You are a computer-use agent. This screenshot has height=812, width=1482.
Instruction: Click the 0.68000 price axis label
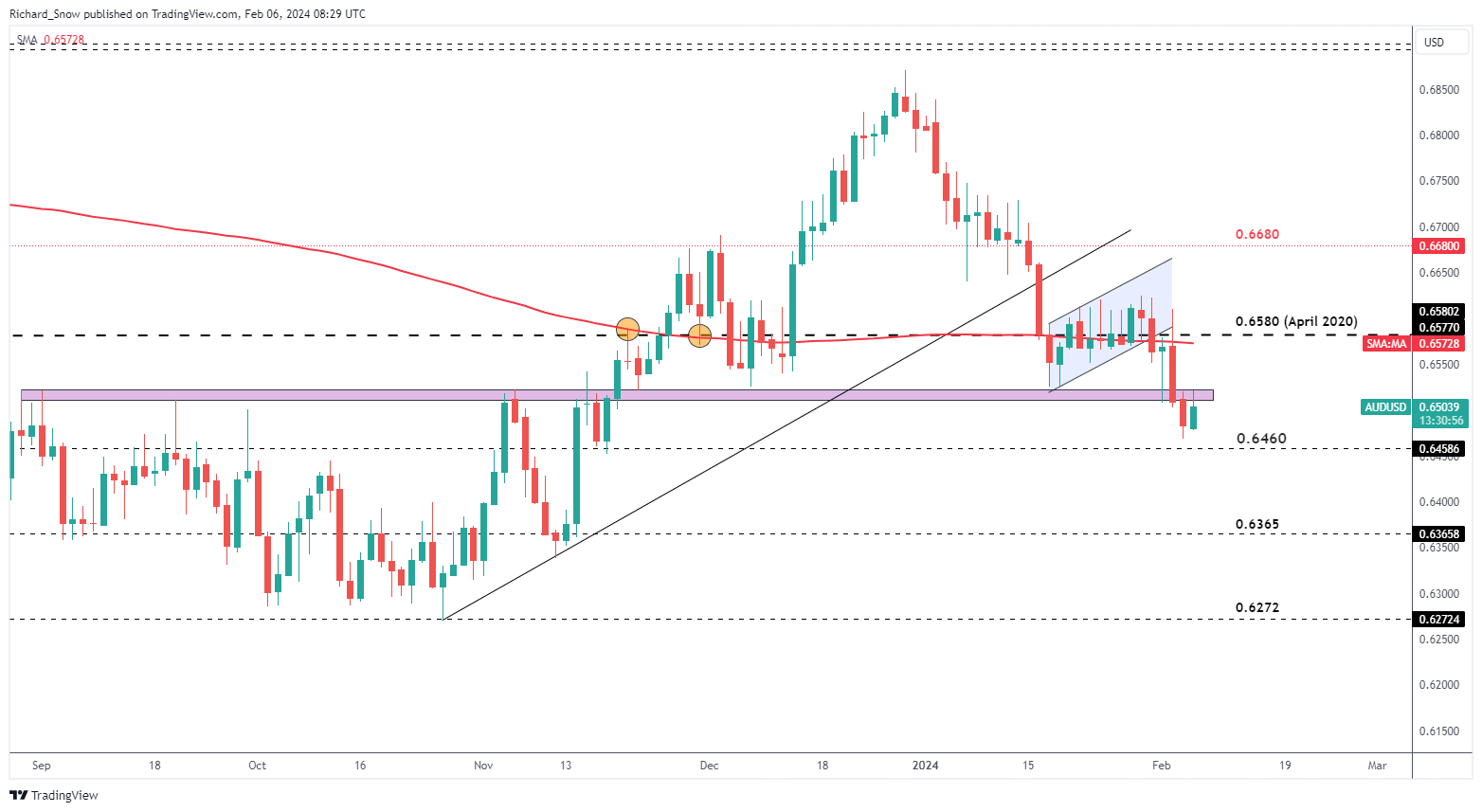pyautogui.click(x=1438, y=135)
